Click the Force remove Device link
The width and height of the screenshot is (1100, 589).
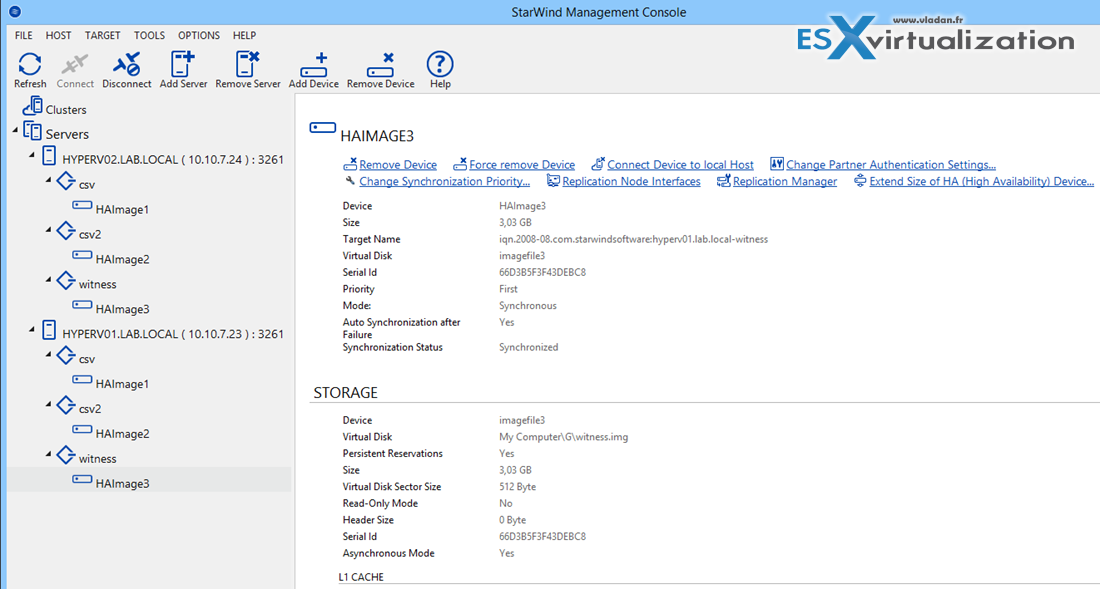tap(522, 165)
